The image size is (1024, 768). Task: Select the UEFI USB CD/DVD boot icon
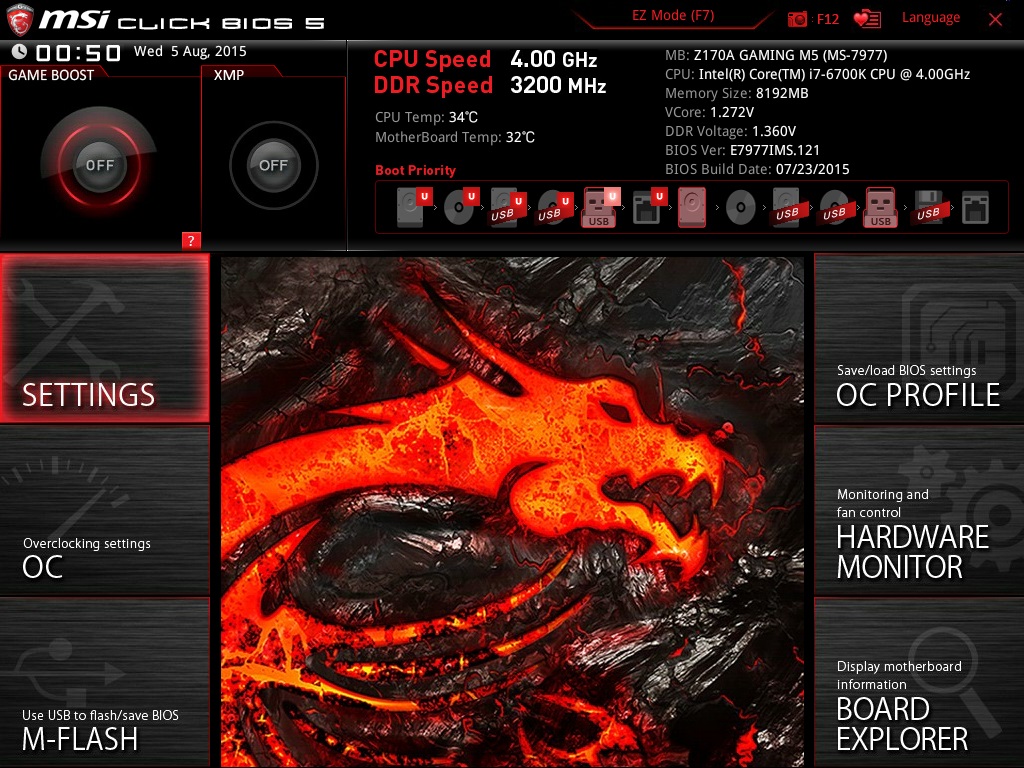[555, 207]
